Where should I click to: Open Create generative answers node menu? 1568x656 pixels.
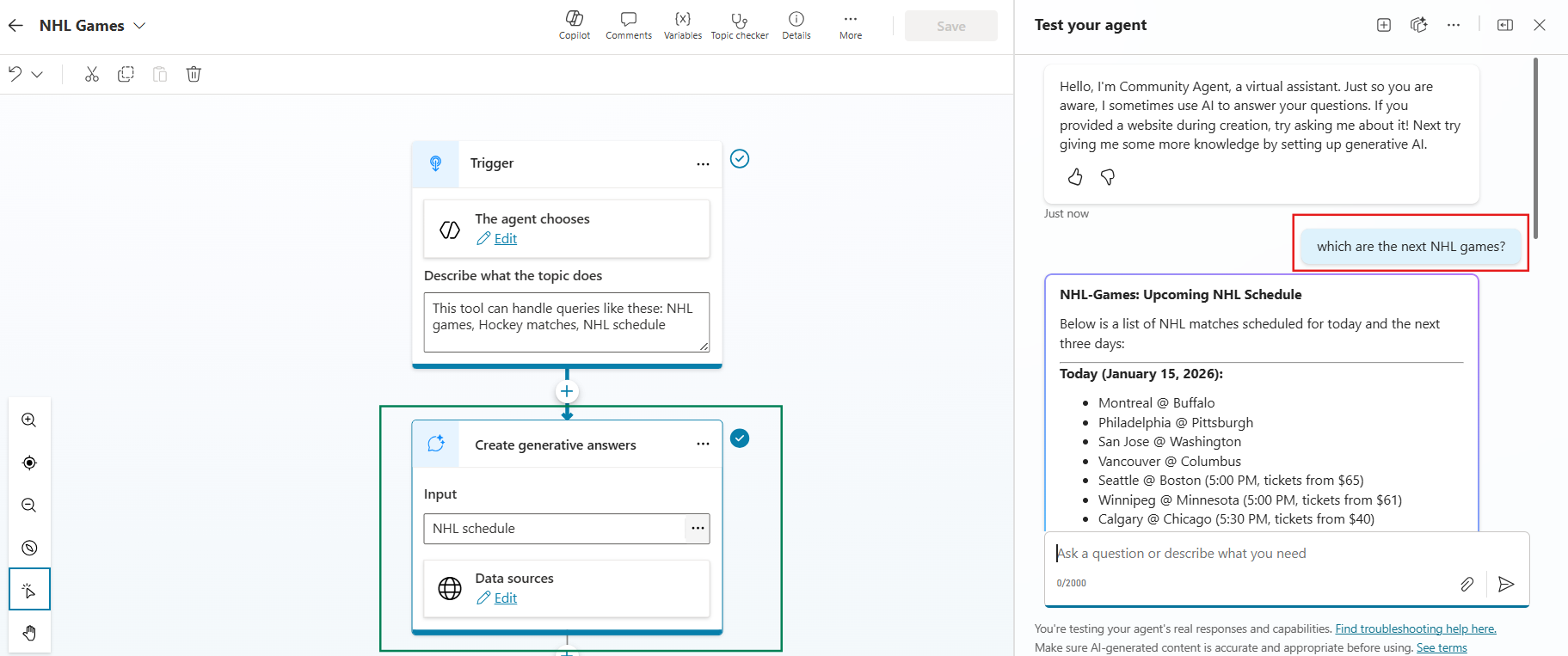point(703,444)
